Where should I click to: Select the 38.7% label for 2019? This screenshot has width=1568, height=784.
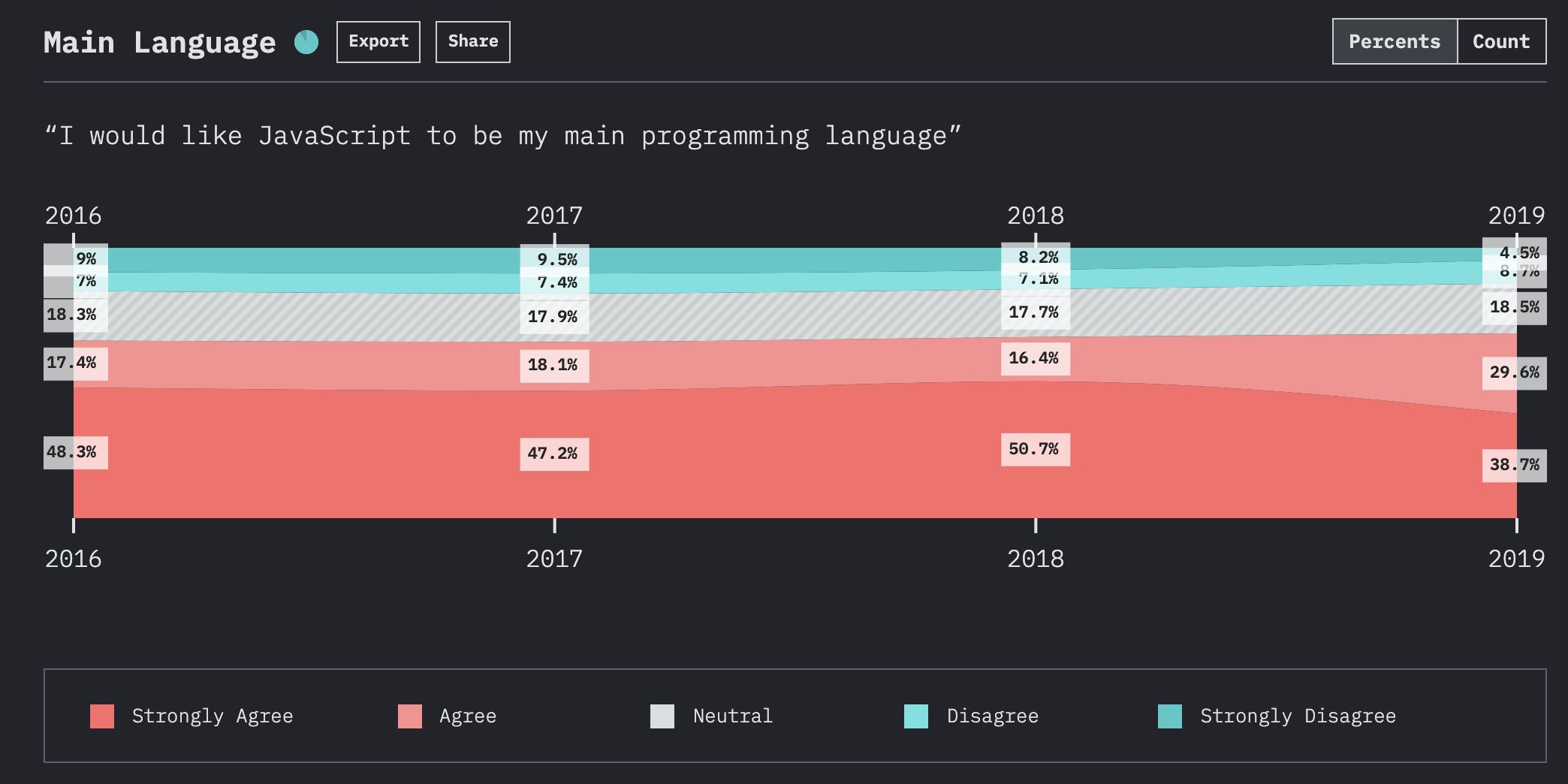[1515, 466]
